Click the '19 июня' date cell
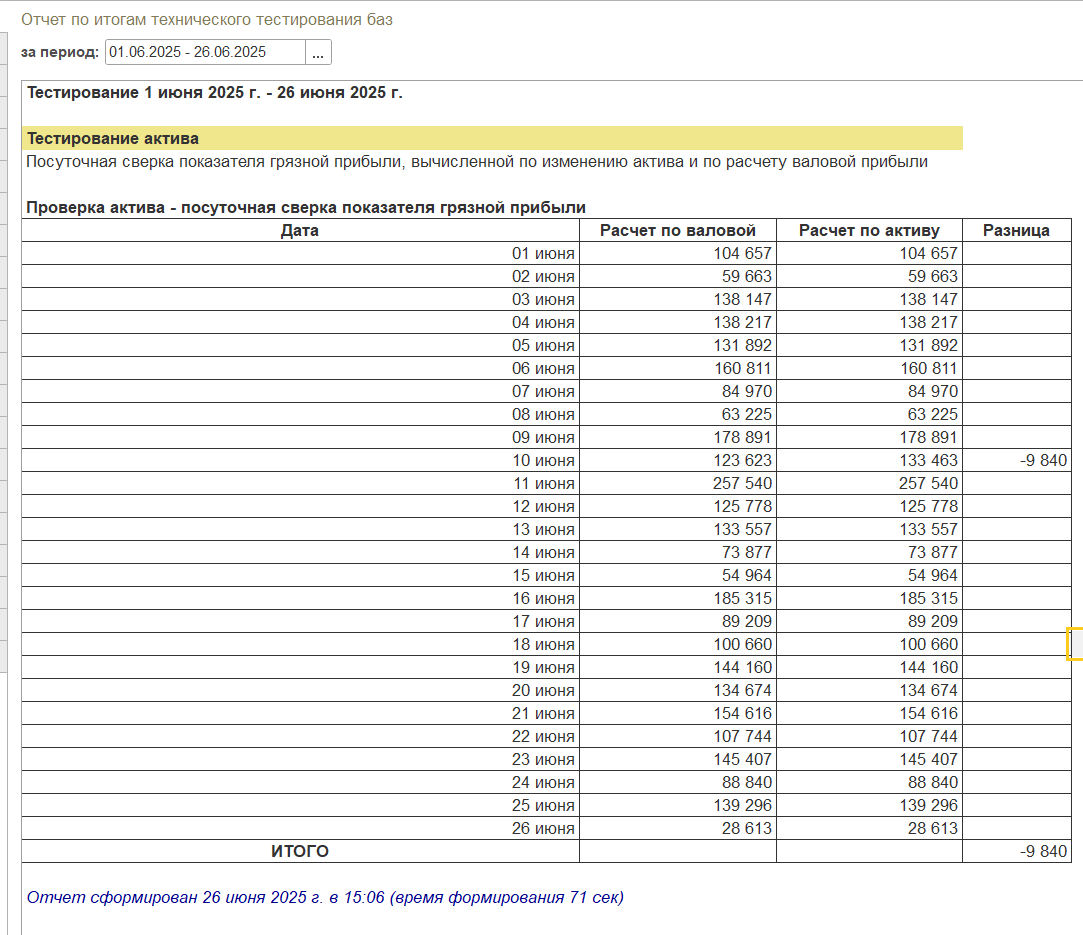1083x935 pixels. coord(300,668)
